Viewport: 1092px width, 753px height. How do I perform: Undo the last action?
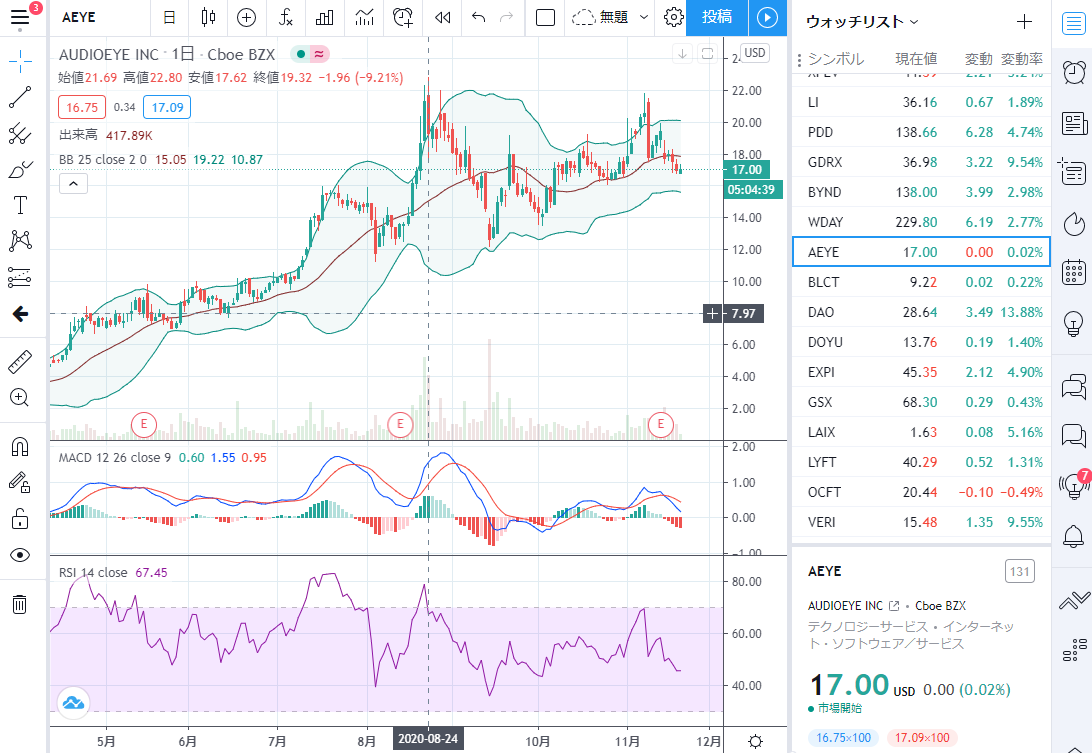[x=478, y=17]
